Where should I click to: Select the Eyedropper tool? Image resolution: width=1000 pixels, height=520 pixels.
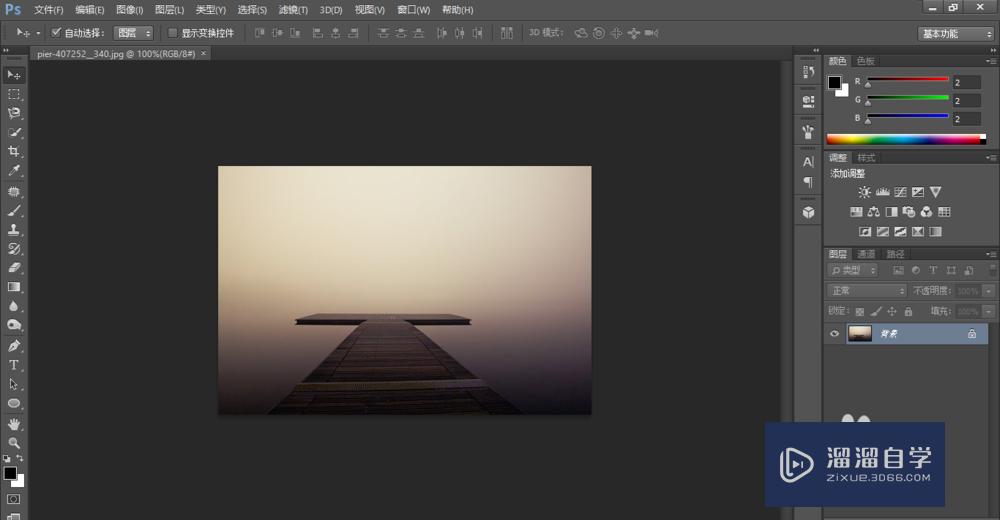coord(14,172)
